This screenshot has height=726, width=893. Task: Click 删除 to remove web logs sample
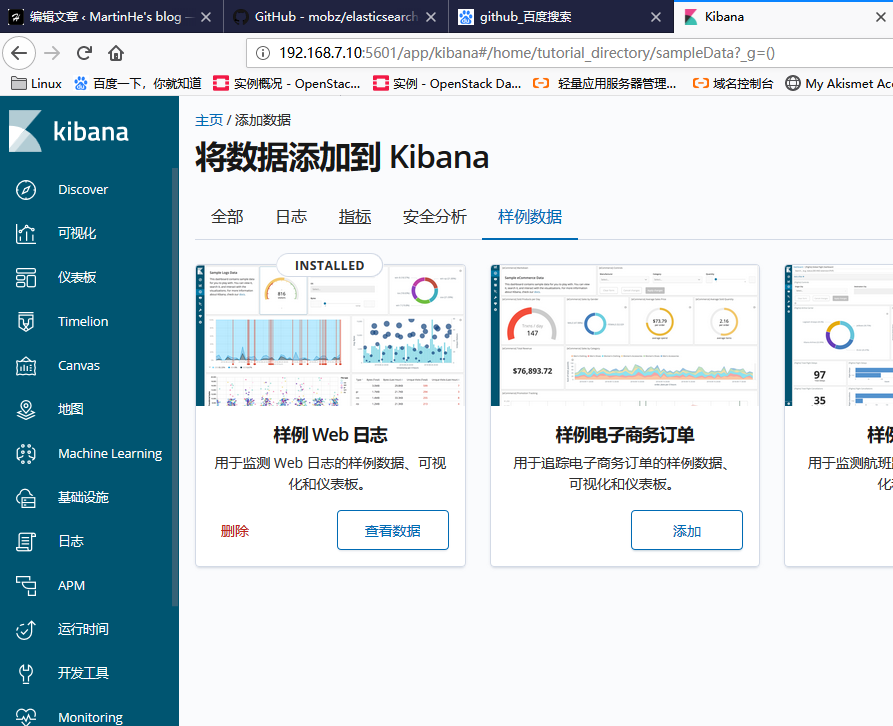235,531
